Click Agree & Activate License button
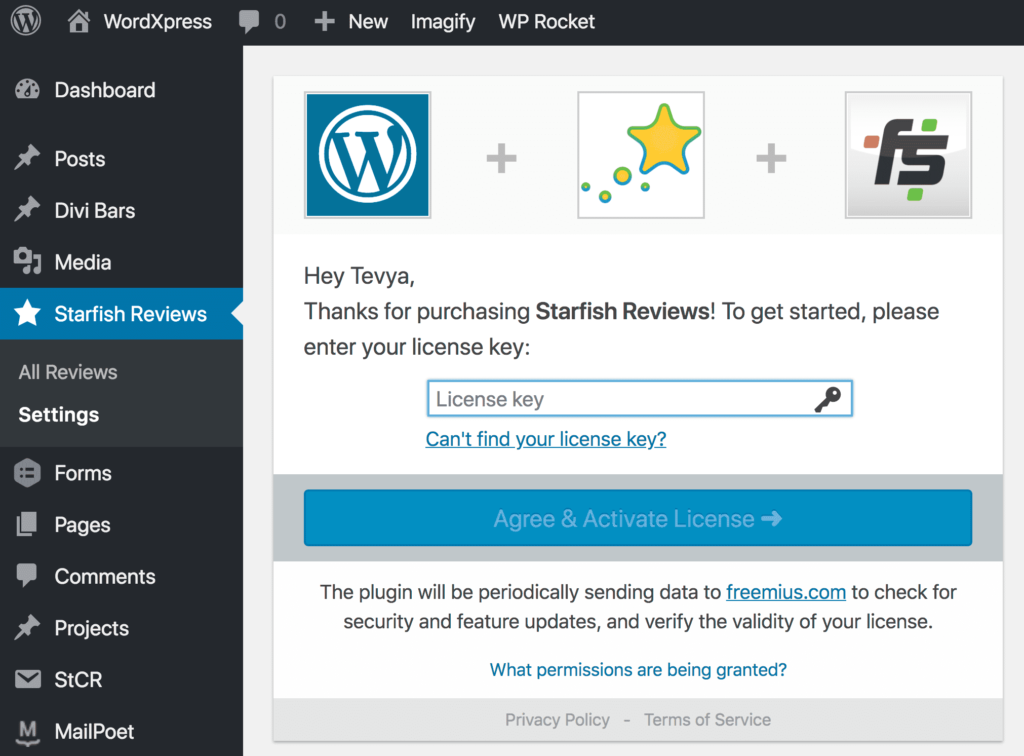1024x756 pixels. click(638, 518)
